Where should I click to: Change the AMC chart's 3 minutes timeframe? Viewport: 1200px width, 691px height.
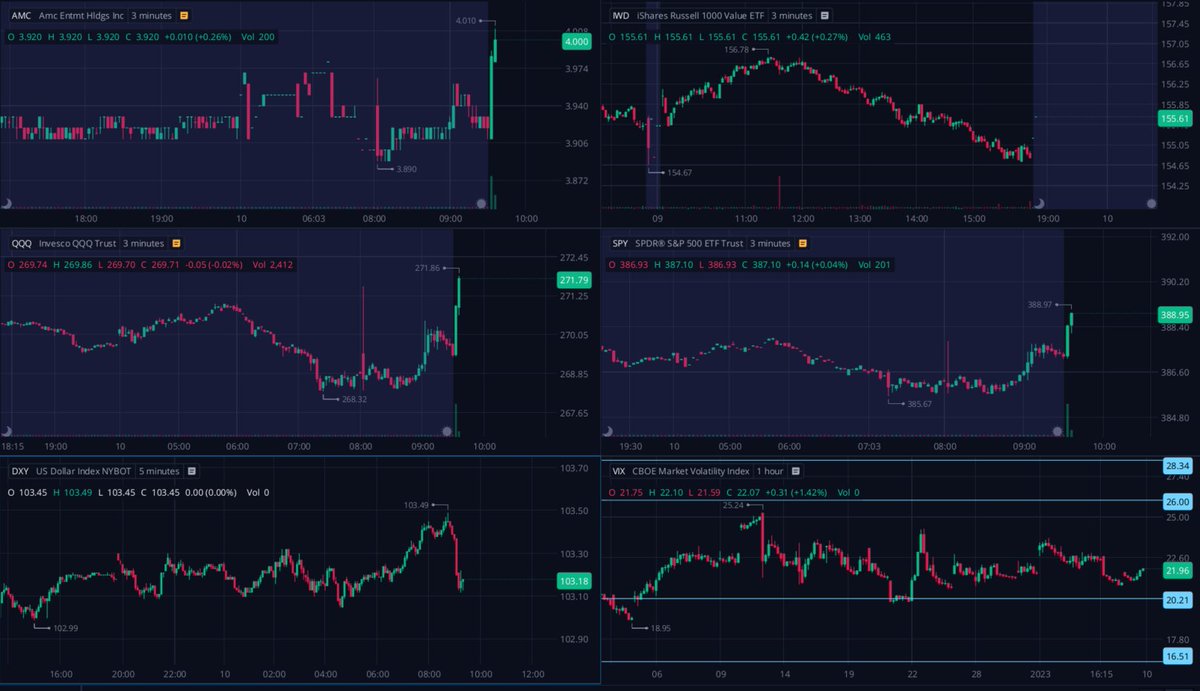coord(152,16)
